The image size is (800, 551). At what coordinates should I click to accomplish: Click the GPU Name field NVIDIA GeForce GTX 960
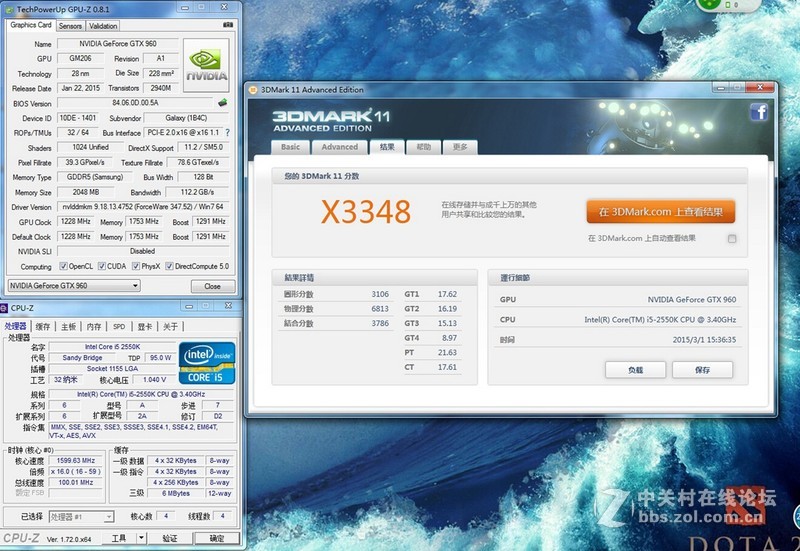(x=118, y=44)
